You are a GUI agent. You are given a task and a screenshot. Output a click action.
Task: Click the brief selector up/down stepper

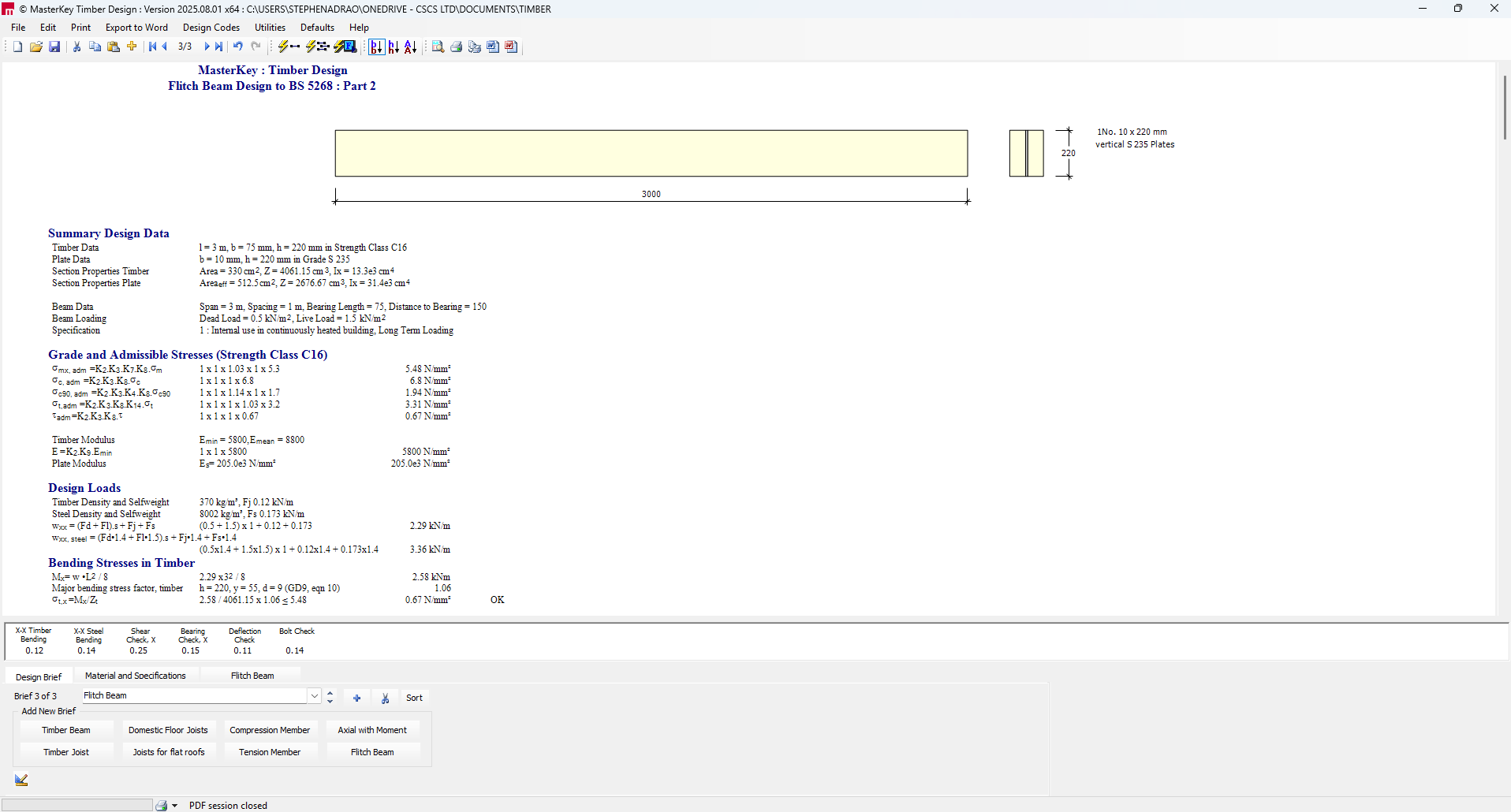(330, 696)
